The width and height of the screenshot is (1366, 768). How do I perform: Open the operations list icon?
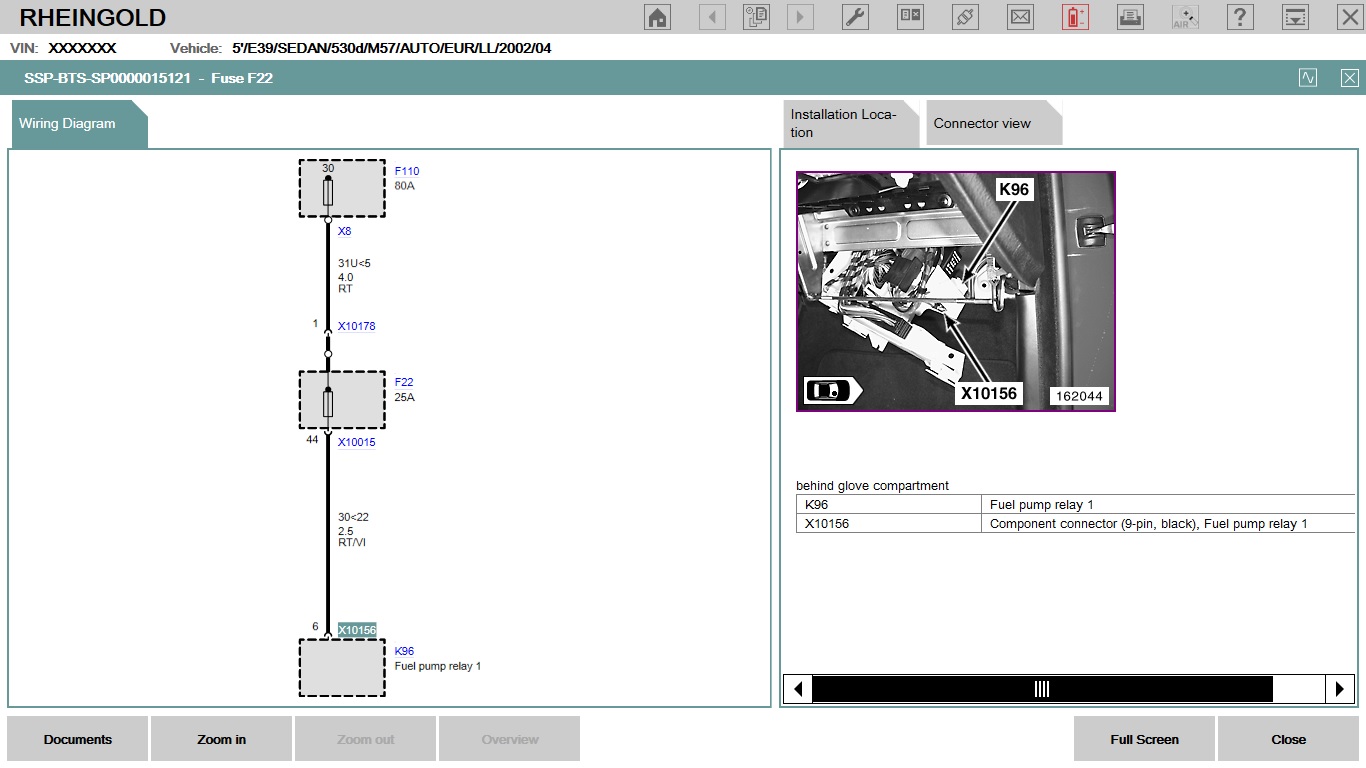point(910,17)
